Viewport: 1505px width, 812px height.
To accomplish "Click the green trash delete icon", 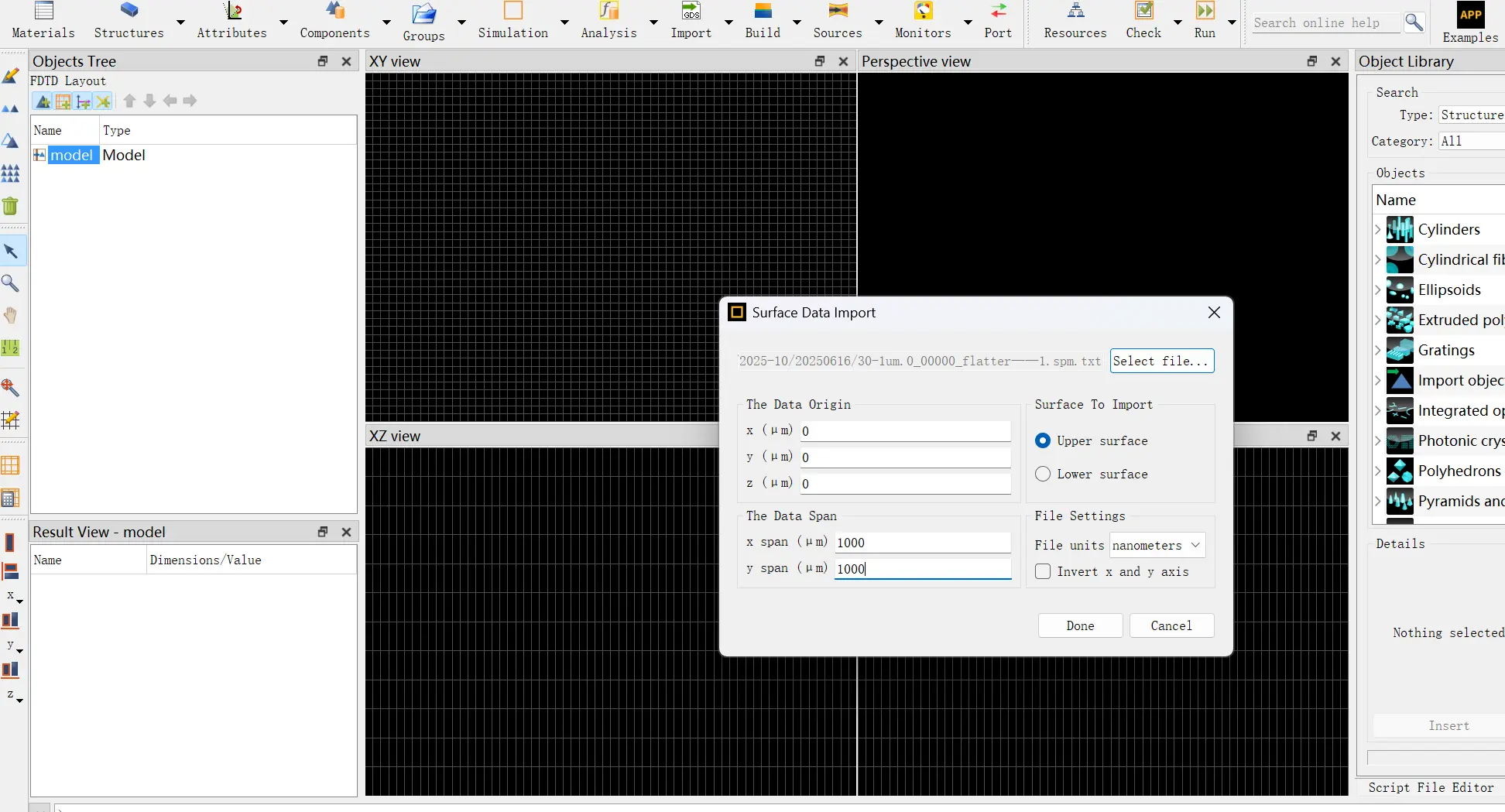I will [11, 206].
